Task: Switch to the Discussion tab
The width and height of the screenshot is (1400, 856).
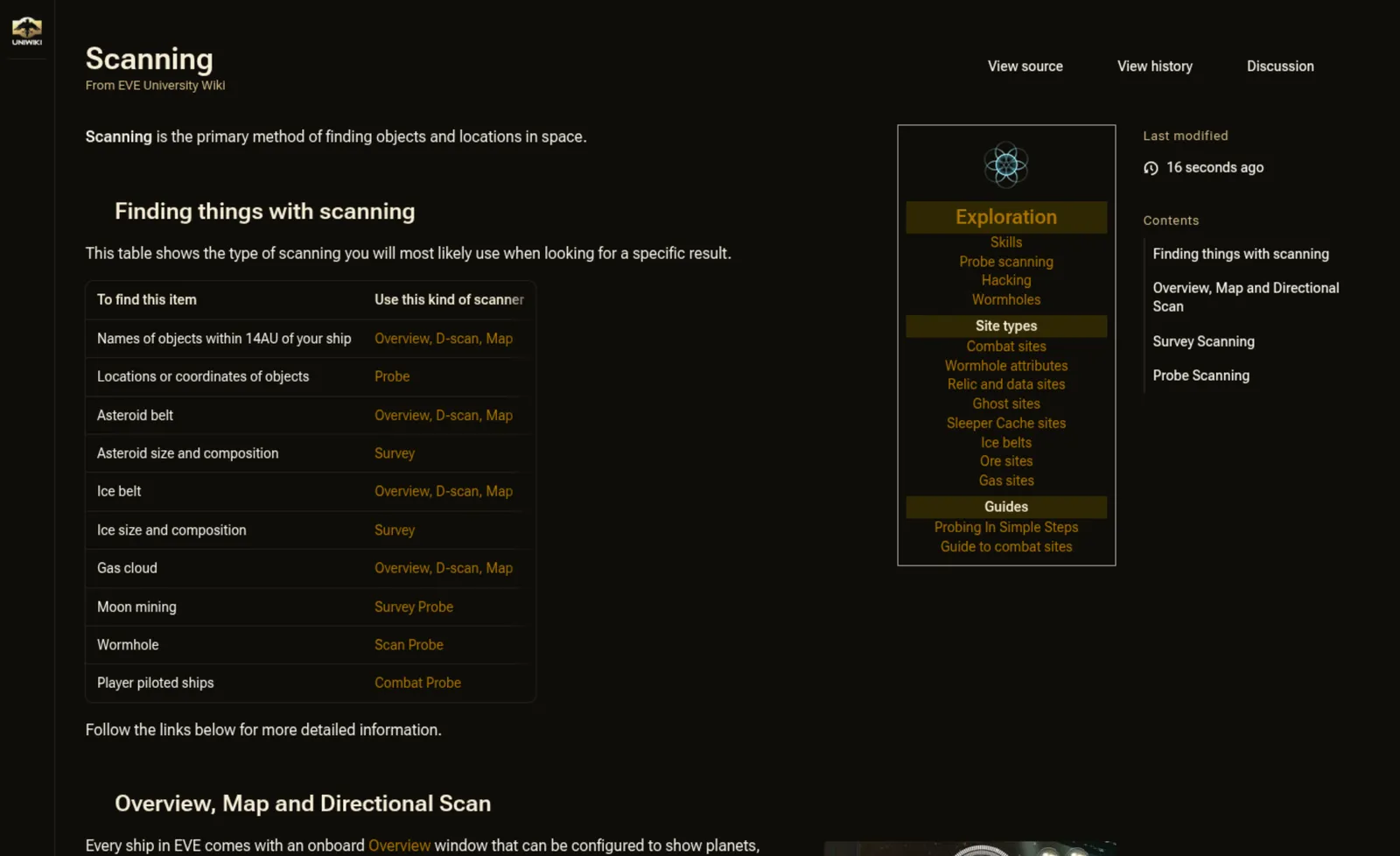Action: point(1280,67)
